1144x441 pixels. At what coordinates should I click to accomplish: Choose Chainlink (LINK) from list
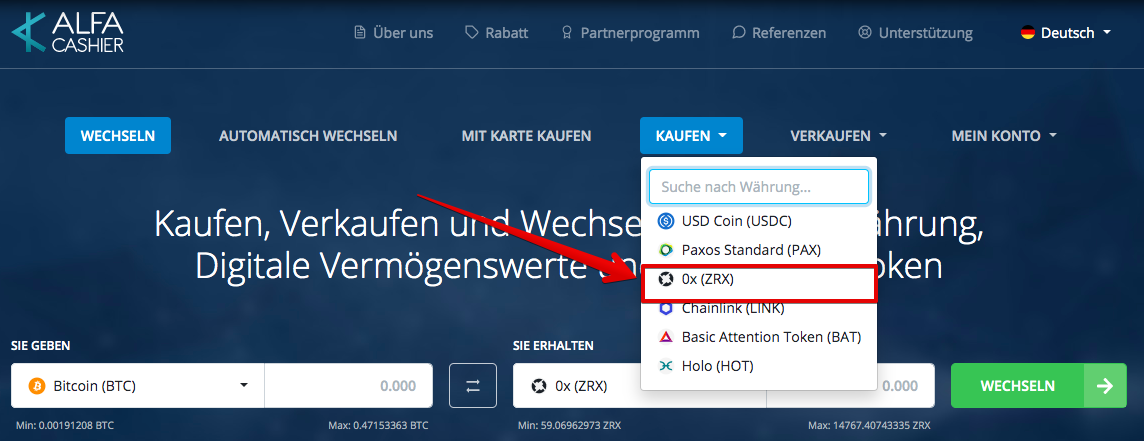759,308
